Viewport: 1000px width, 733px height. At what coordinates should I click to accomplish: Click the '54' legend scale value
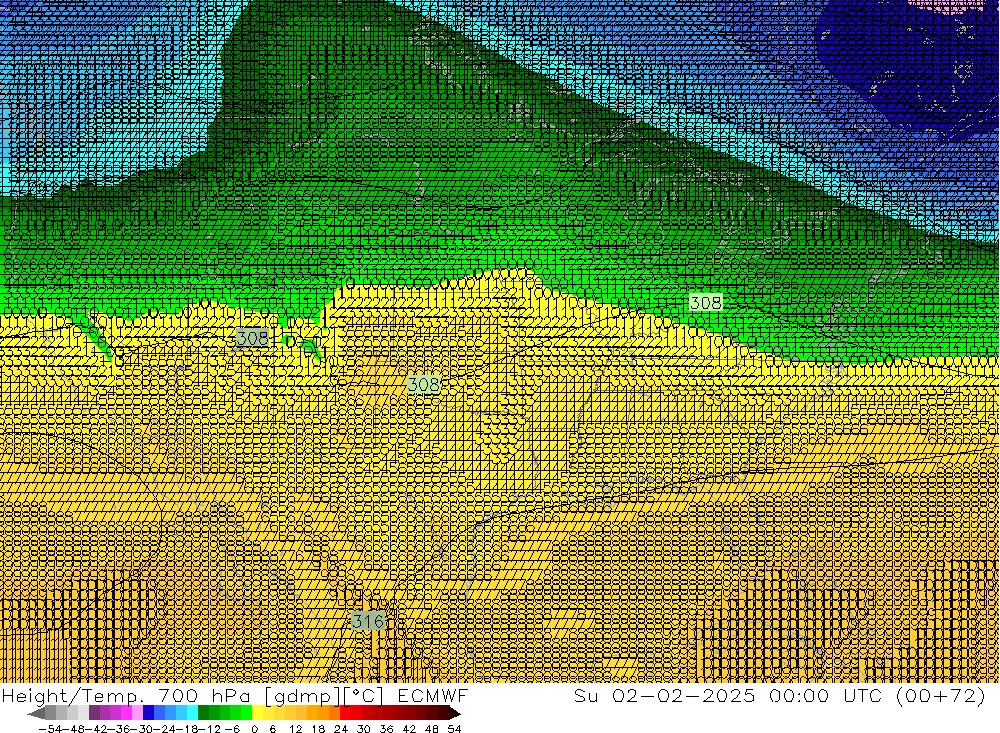(x=454, y=729)
